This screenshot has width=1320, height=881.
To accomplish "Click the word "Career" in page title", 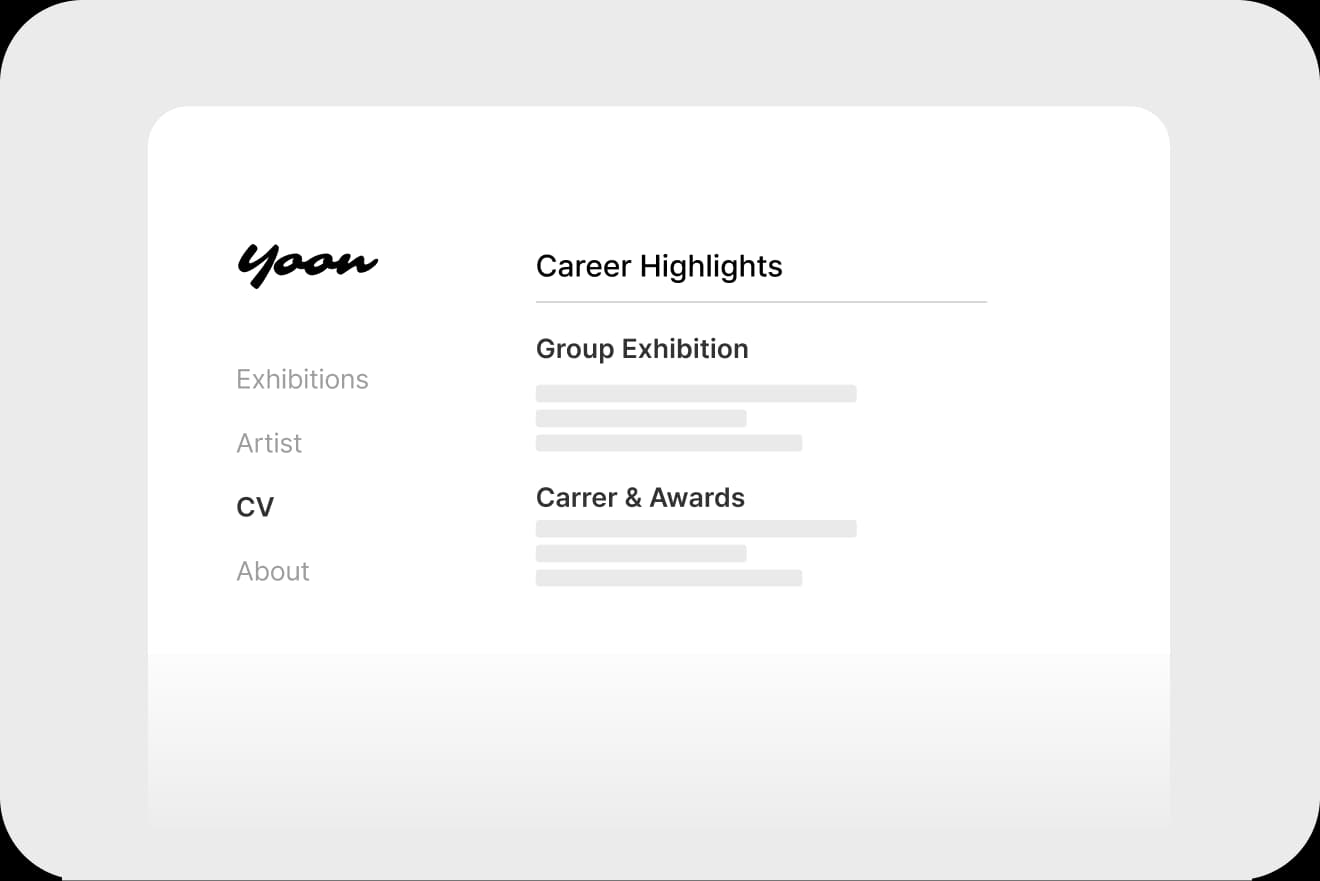I will pos(583,266).
